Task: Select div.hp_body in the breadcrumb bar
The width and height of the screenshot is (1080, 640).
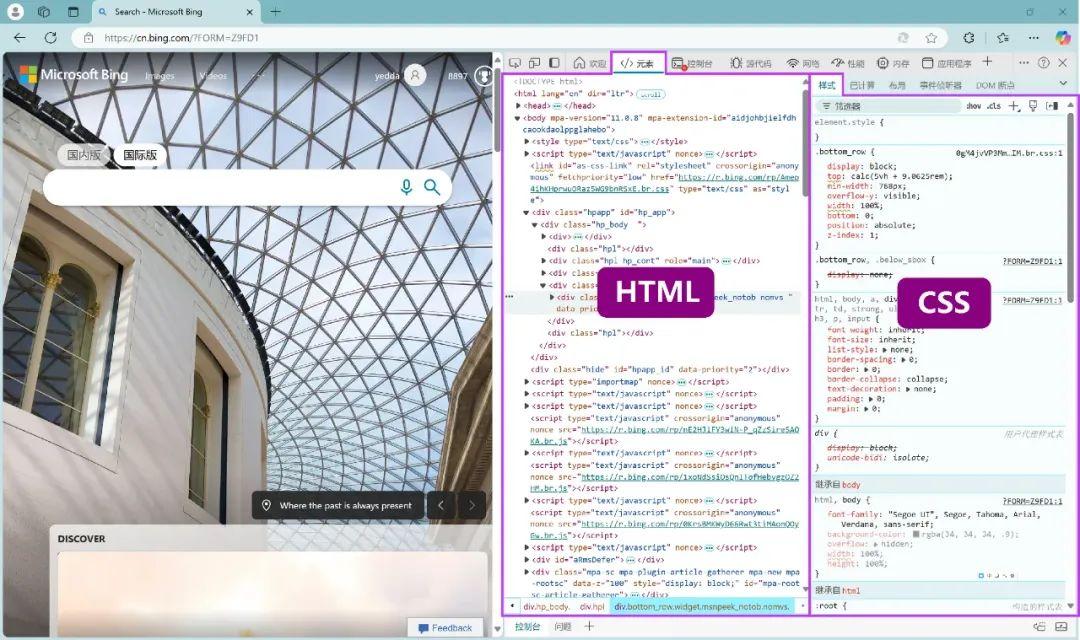Action: point(546,607)
